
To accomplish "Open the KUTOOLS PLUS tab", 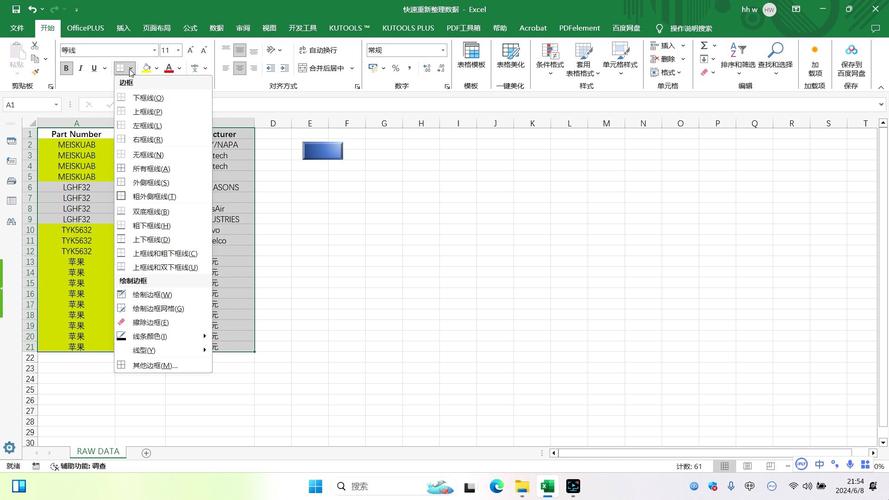I will click(x=408, y=28).
